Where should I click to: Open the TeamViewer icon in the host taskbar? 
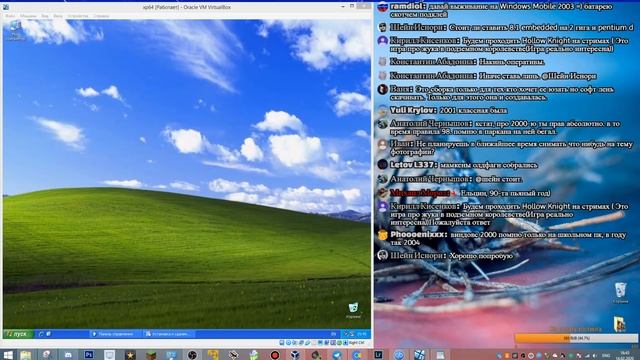(399, 355)
